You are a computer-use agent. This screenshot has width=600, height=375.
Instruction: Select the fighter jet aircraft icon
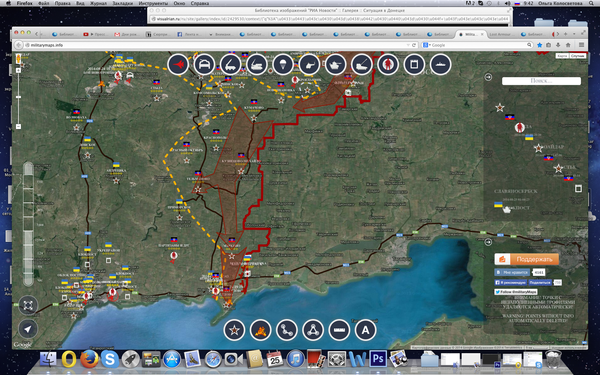point(178,64)
